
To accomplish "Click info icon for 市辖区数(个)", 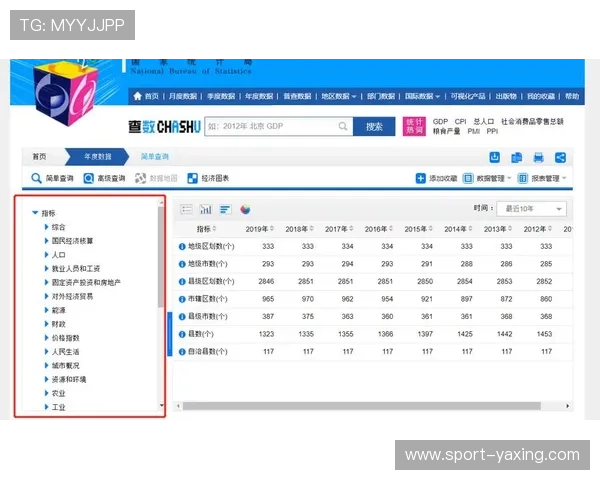I will pos(182,299).
